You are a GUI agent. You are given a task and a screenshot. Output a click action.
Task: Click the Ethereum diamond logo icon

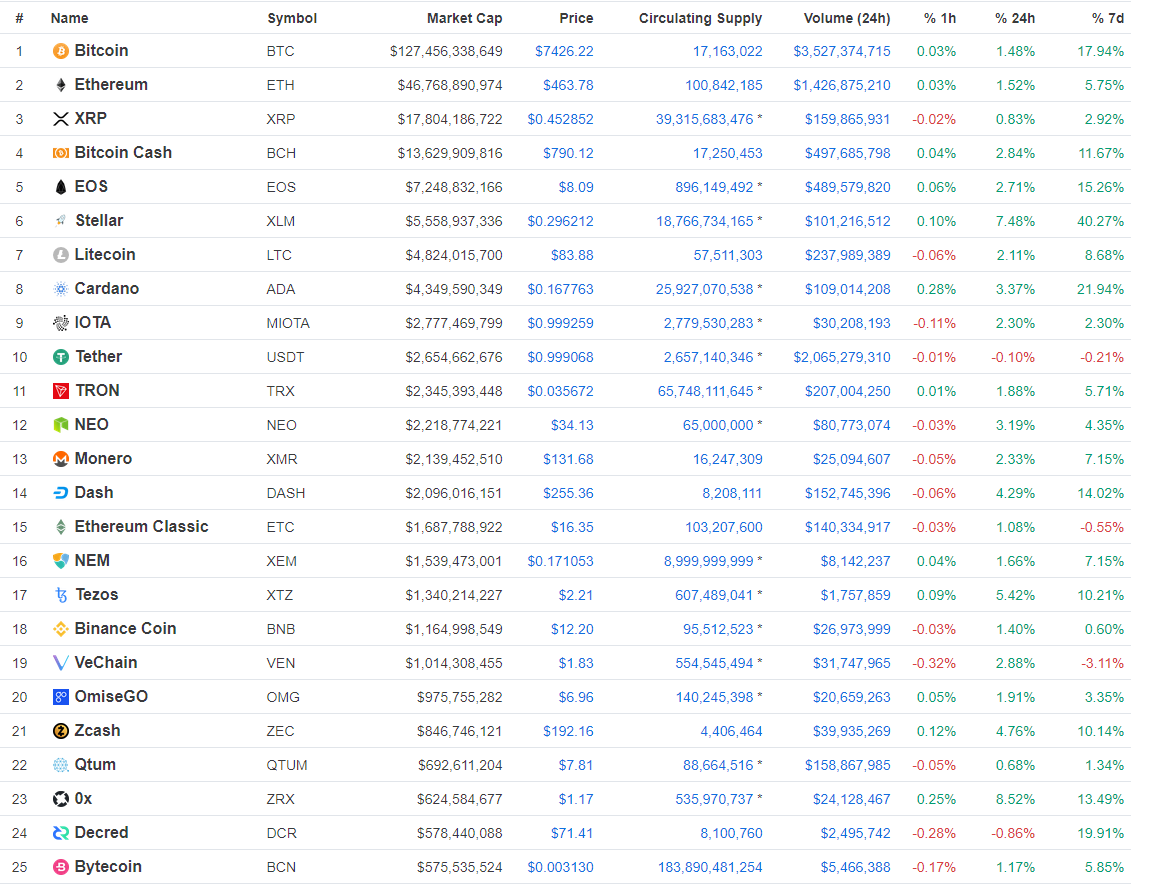click(61, 85)
